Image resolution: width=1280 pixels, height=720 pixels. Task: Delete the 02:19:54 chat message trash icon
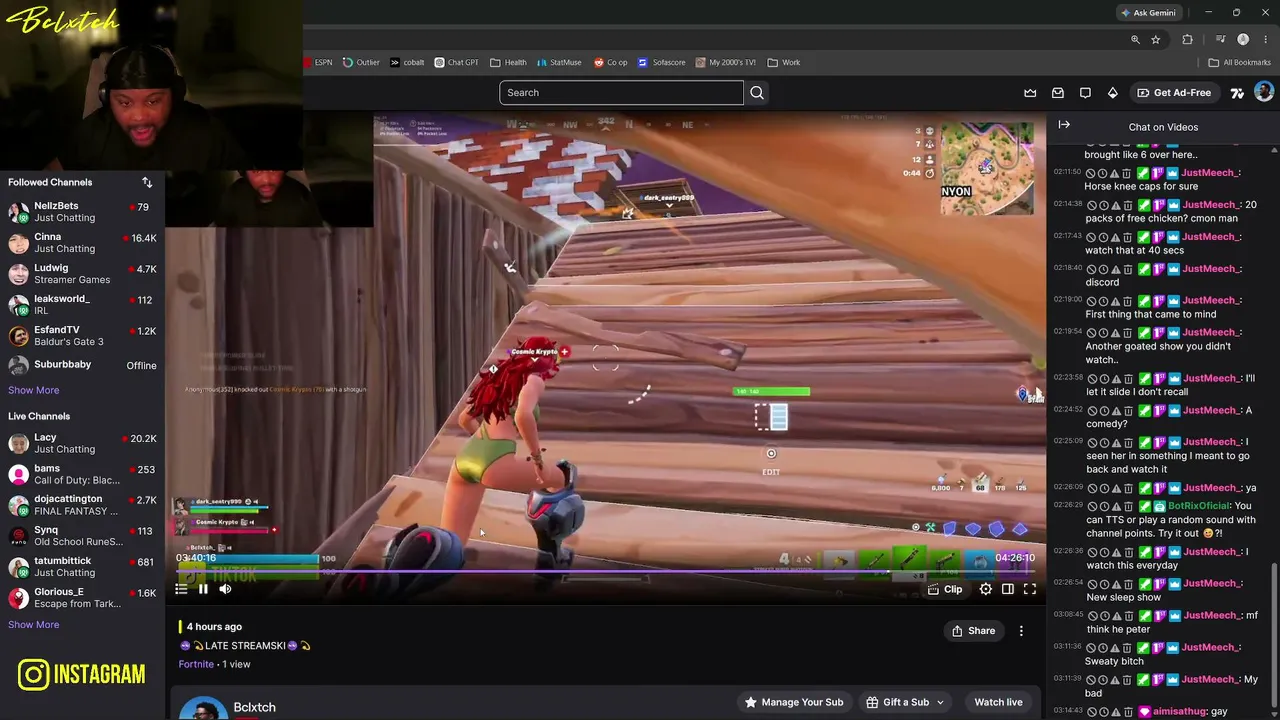click(x=1128, y=332)
